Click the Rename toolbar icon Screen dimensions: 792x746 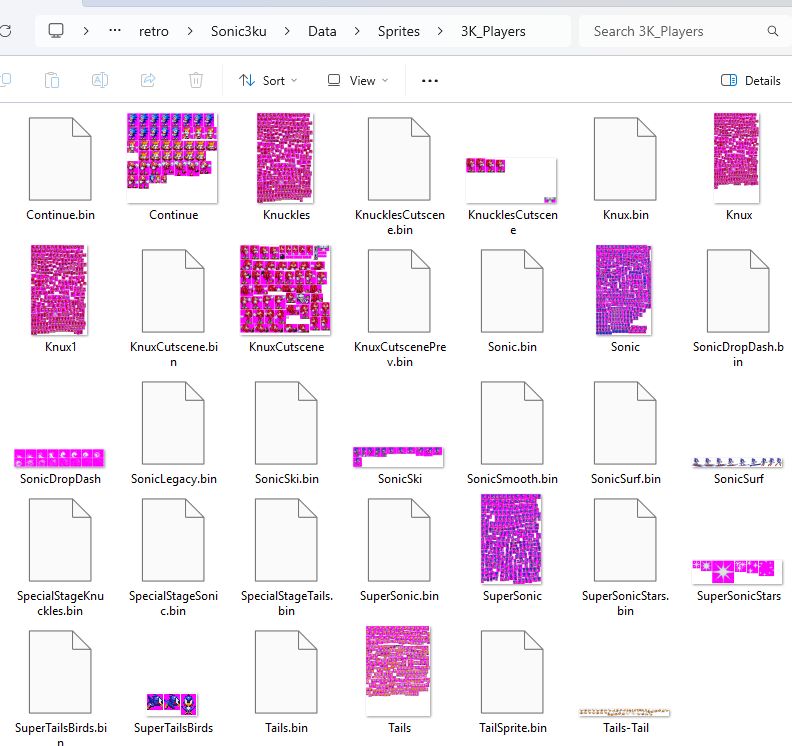tap(100, 80)
